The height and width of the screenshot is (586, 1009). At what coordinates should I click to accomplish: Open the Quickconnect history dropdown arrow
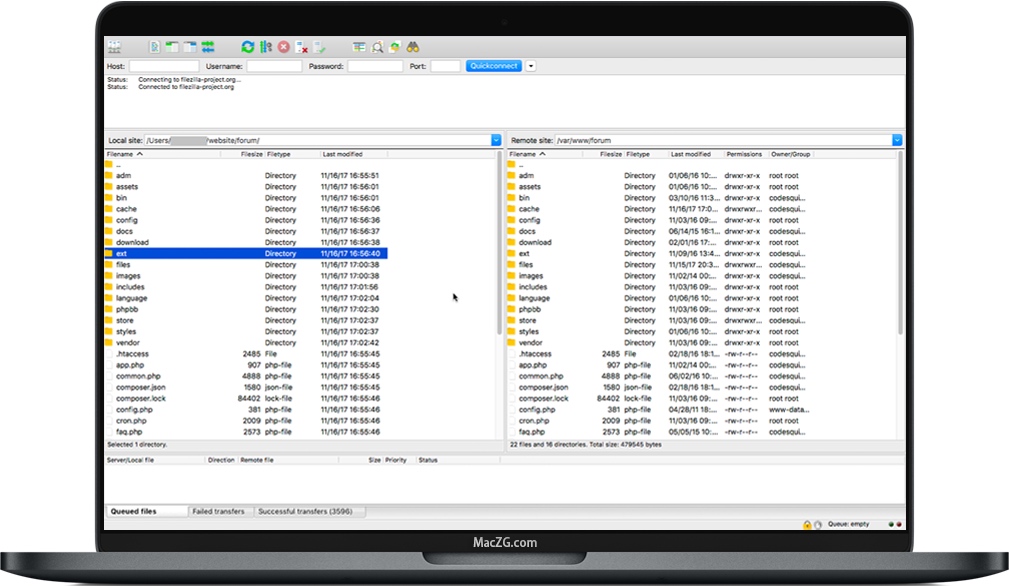[x=531, y=66]
